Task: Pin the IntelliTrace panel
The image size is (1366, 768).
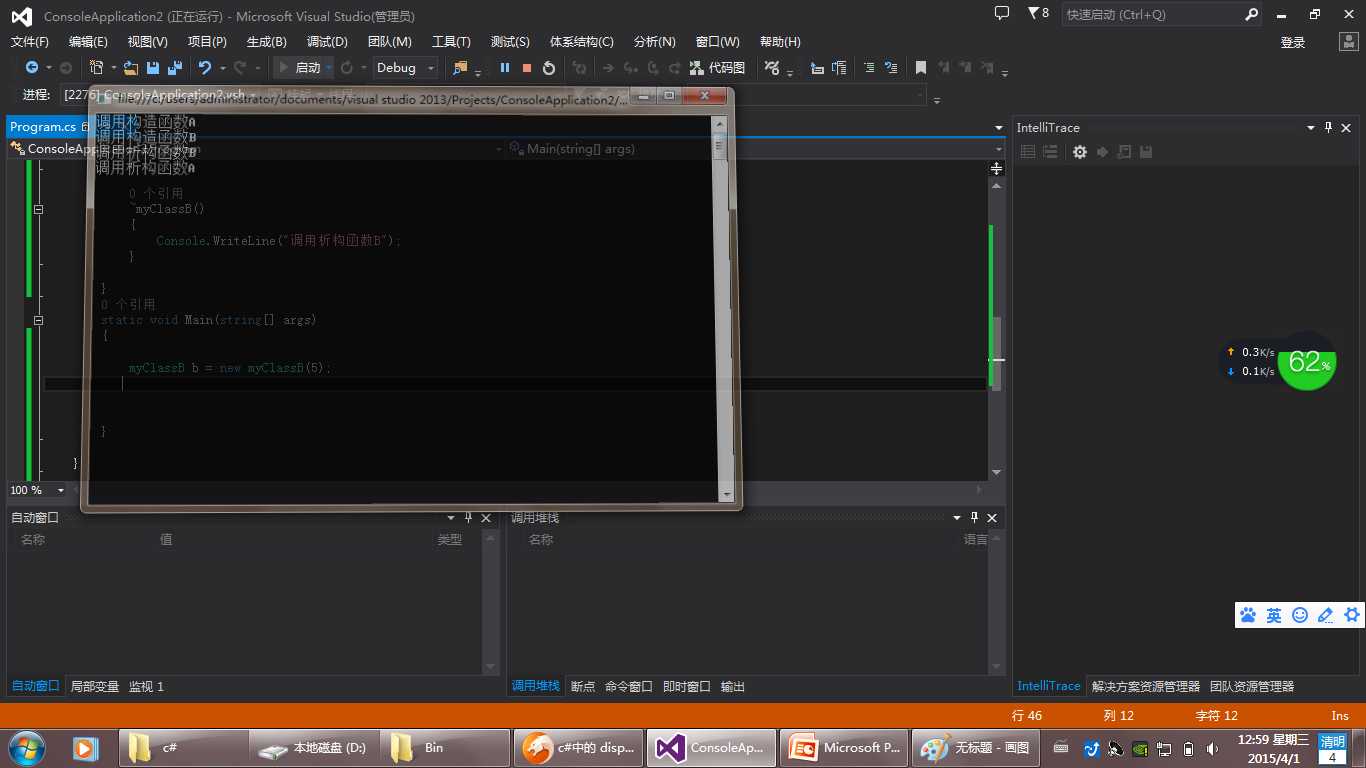Action: point(1329,127)
